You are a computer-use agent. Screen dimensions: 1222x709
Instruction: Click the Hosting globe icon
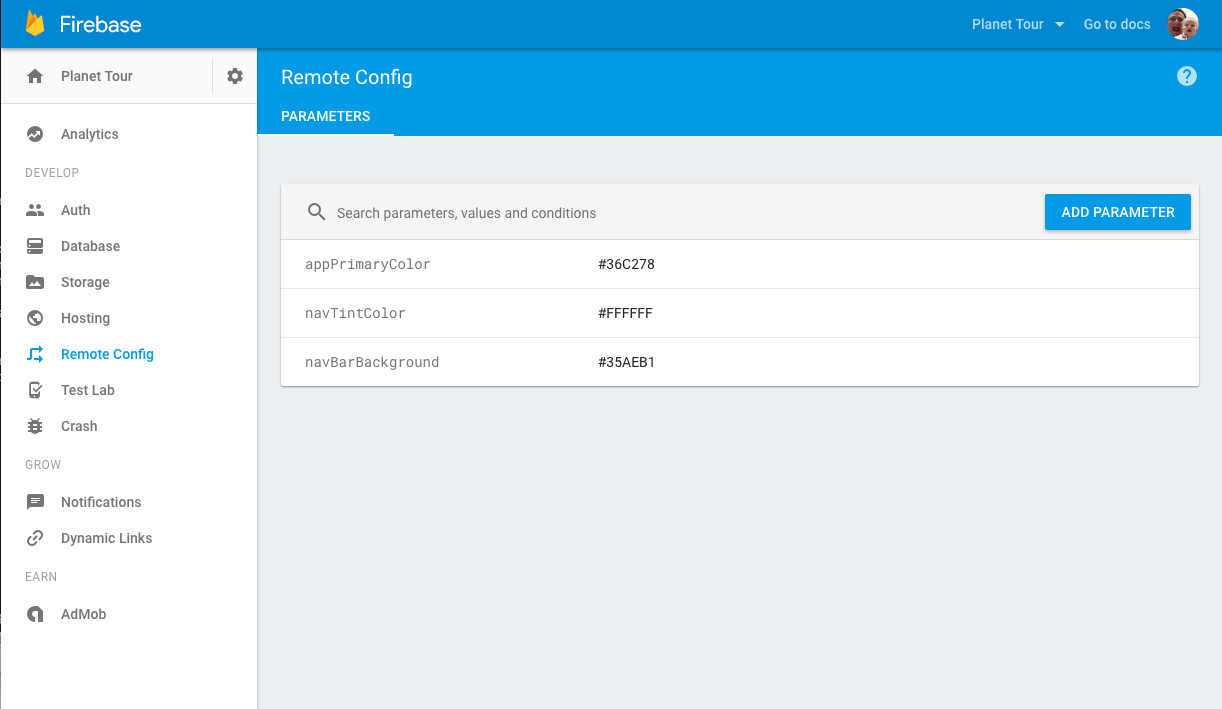(x=35, y=318)
